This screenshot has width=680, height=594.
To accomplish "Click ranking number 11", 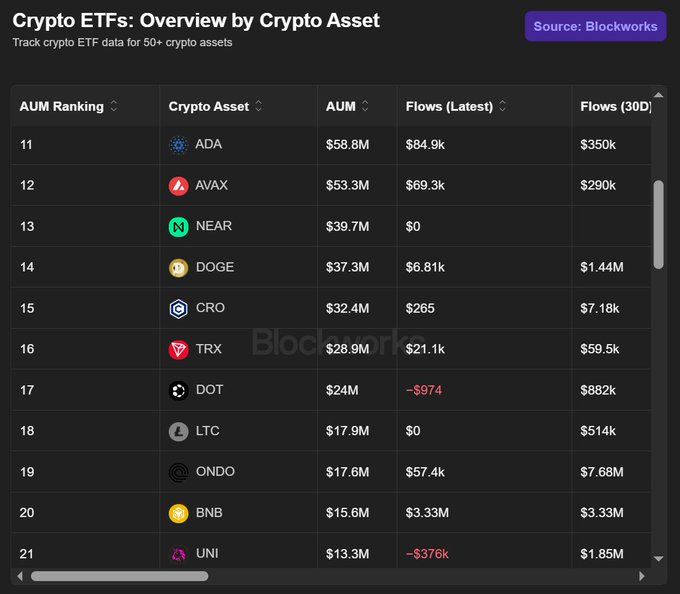I will 26,145.
